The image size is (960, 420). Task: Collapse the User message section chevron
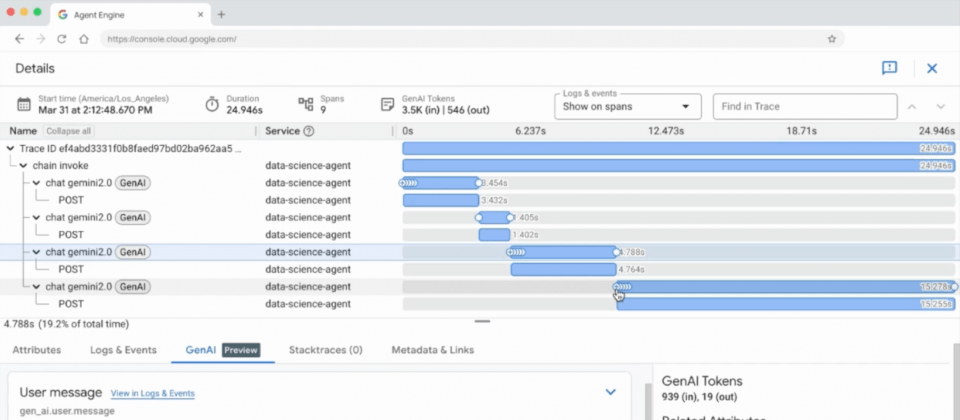610,392
